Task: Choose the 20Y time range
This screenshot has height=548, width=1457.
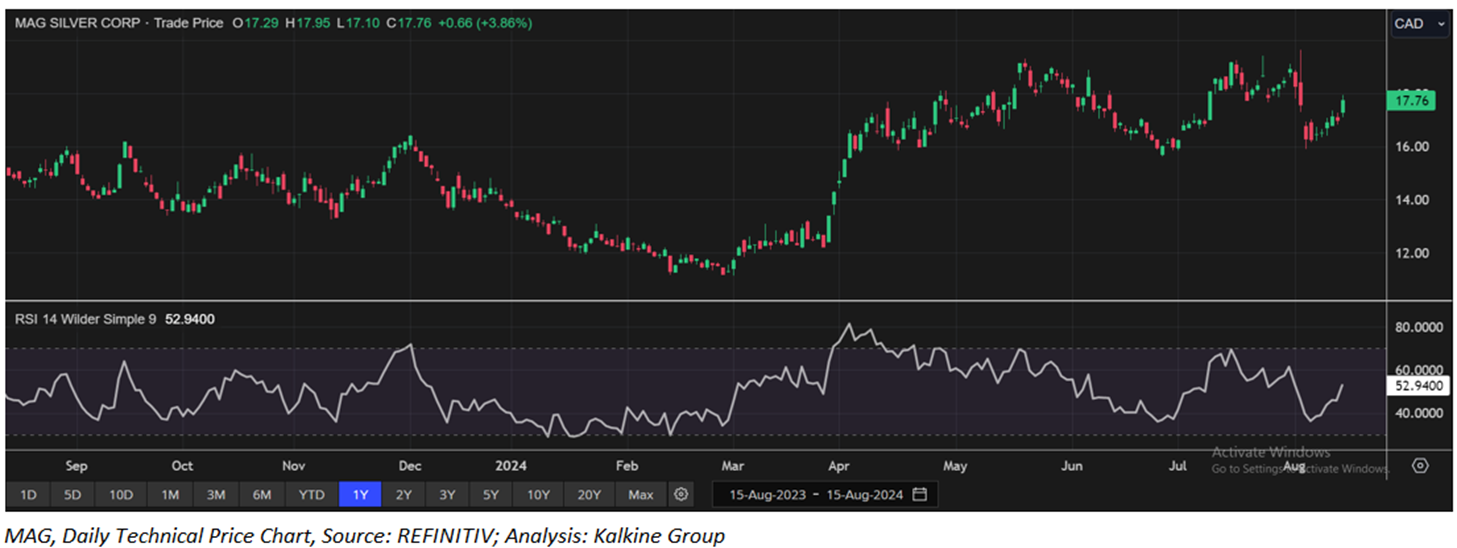Action: click(589, 494)
